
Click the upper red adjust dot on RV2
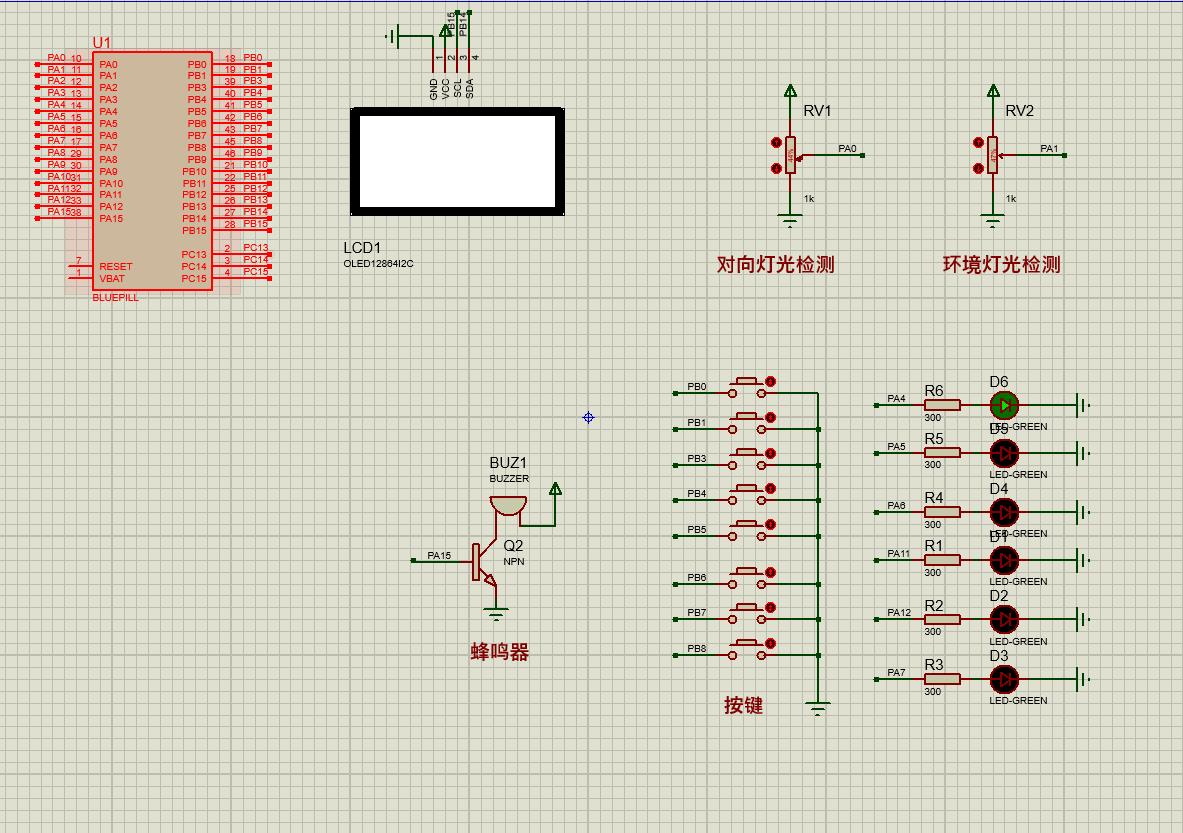pos(979,143)
